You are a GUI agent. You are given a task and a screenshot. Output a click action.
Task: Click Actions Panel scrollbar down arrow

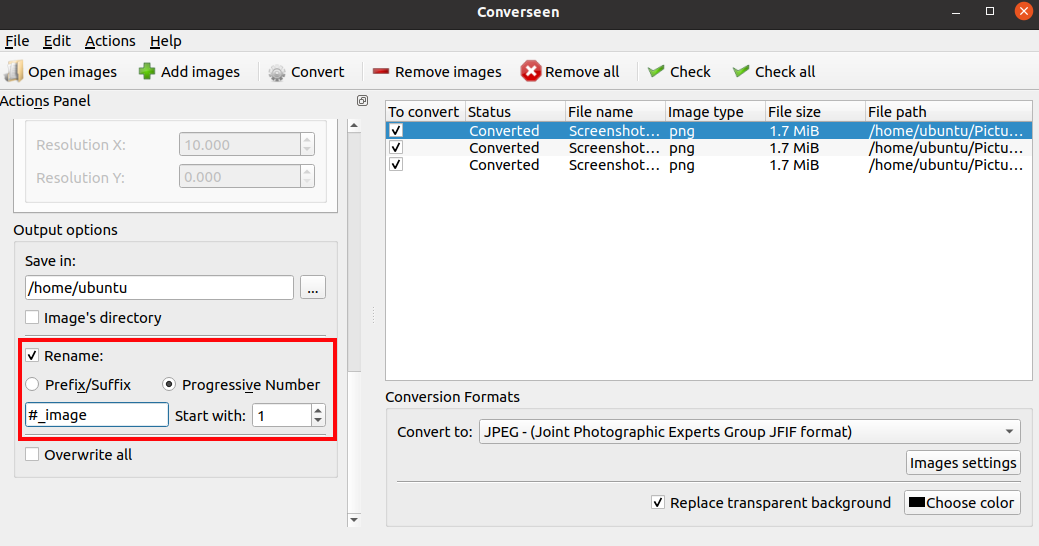[x=354, y=519]
